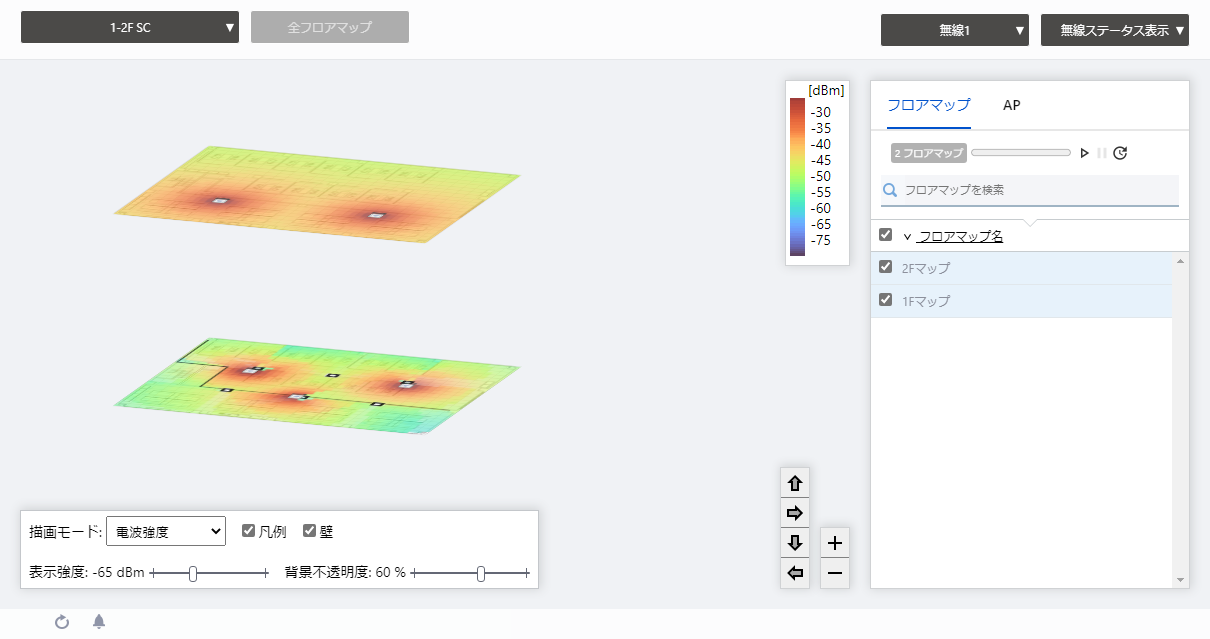Image resolution: width=1210 pixels, height=639 pixels.
Task: Uncheck the 凡例 checkbox
Action: coord(249,531)
